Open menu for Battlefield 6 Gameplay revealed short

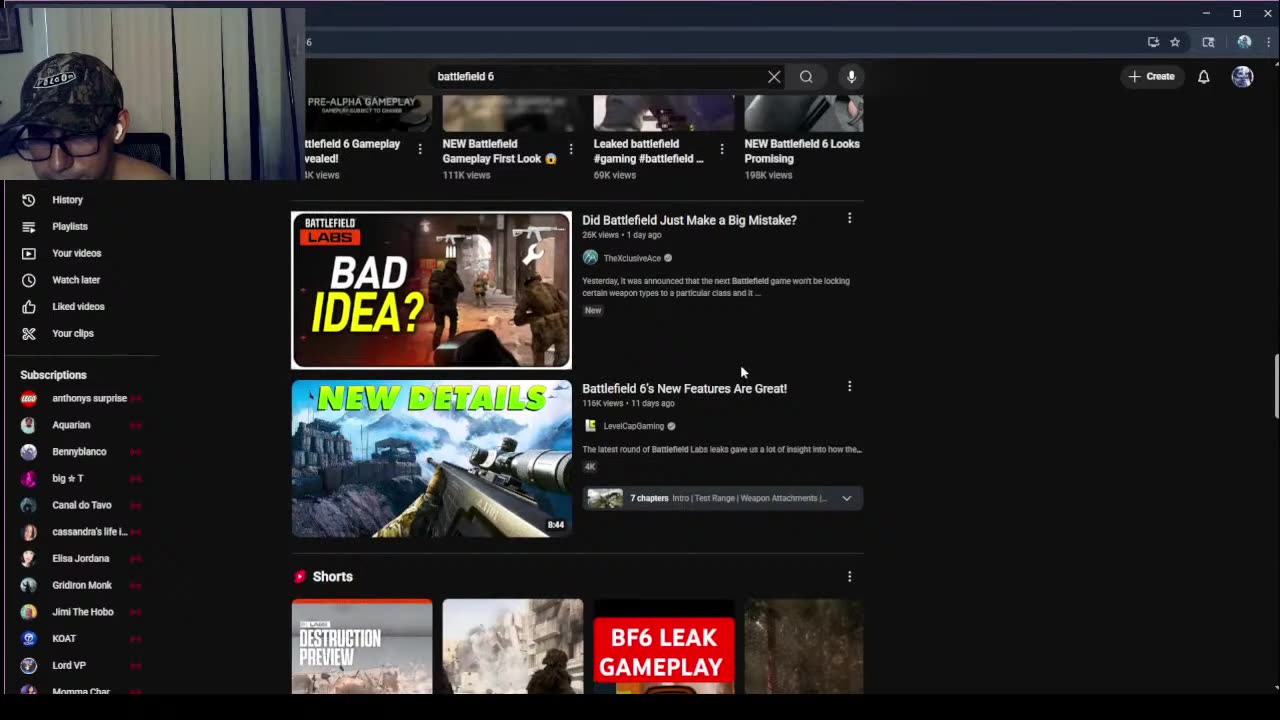420,149
